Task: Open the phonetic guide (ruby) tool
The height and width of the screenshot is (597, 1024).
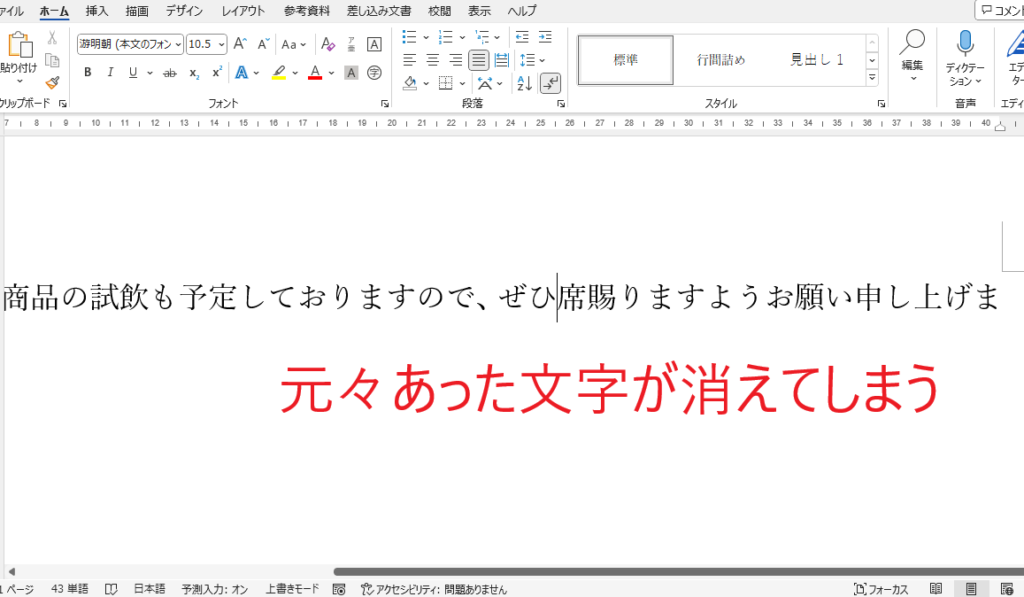Action: [351, 44]
